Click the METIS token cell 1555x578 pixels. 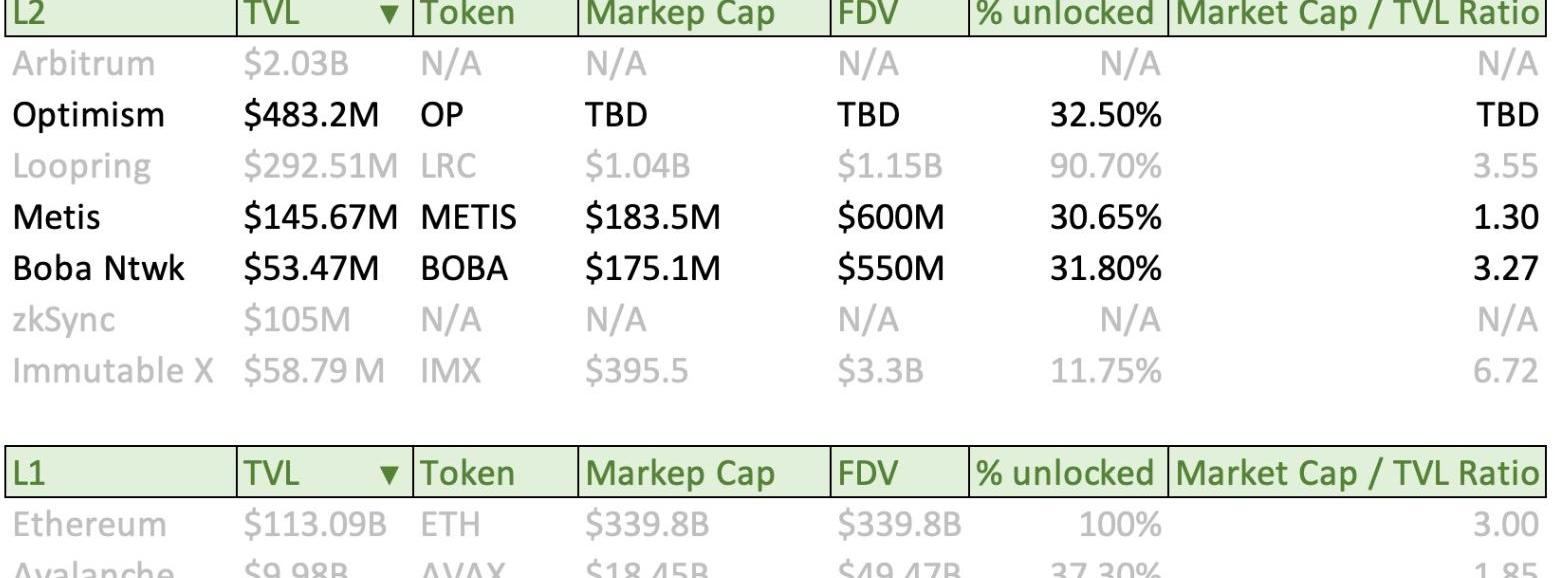(468, 217)
